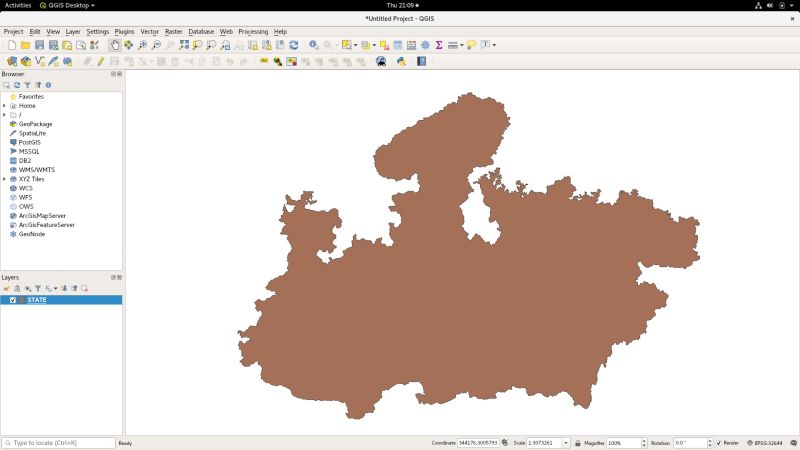
Task: Click the Help contents book icon
Action: tap(421, 62)
